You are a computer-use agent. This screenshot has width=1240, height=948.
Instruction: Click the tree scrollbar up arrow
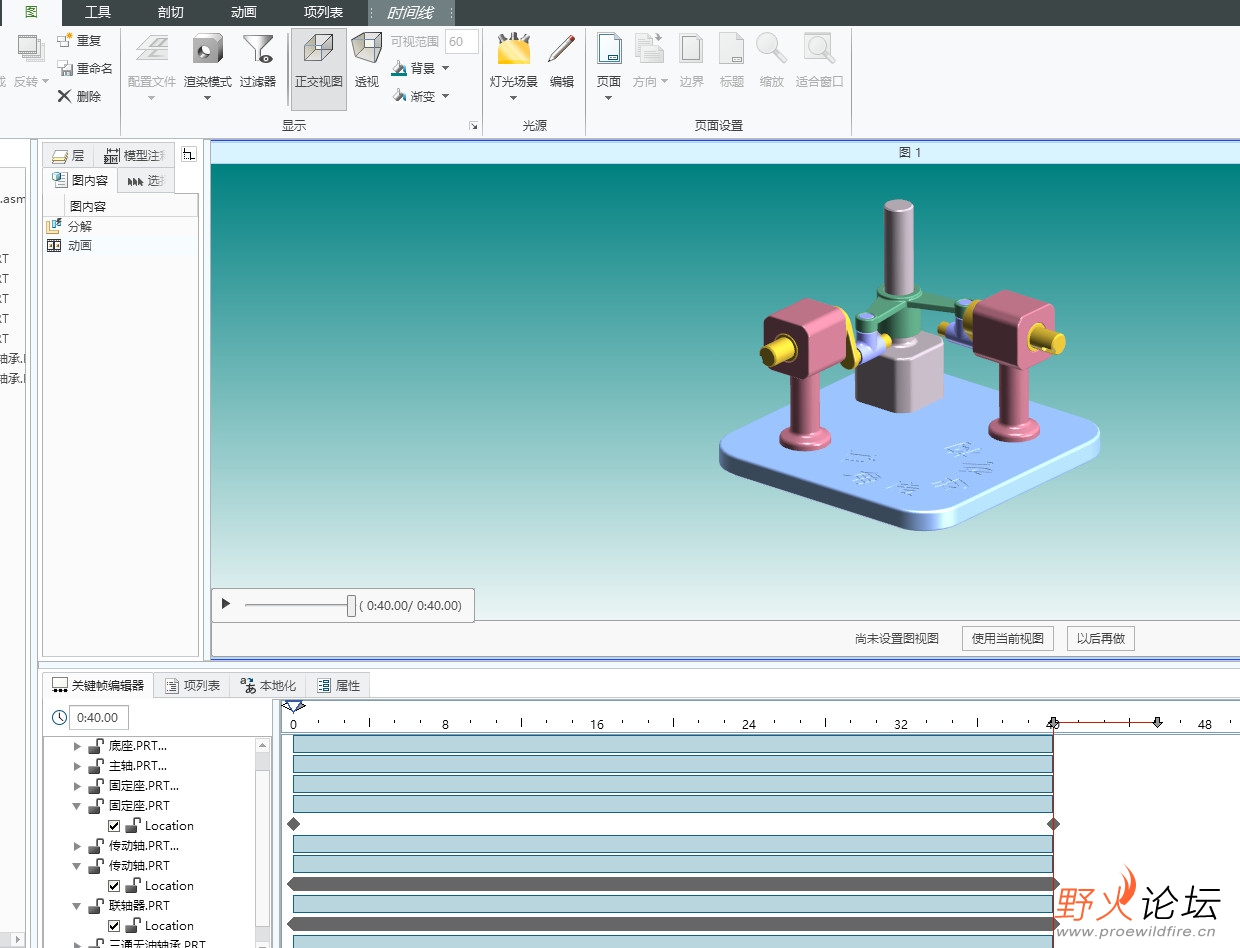[x=263, y=745]
